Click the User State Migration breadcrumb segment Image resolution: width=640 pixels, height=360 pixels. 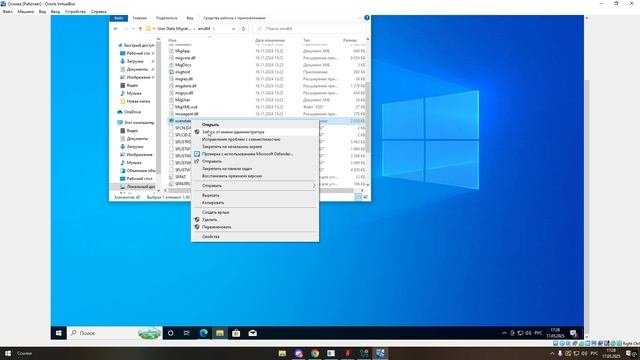174,29
